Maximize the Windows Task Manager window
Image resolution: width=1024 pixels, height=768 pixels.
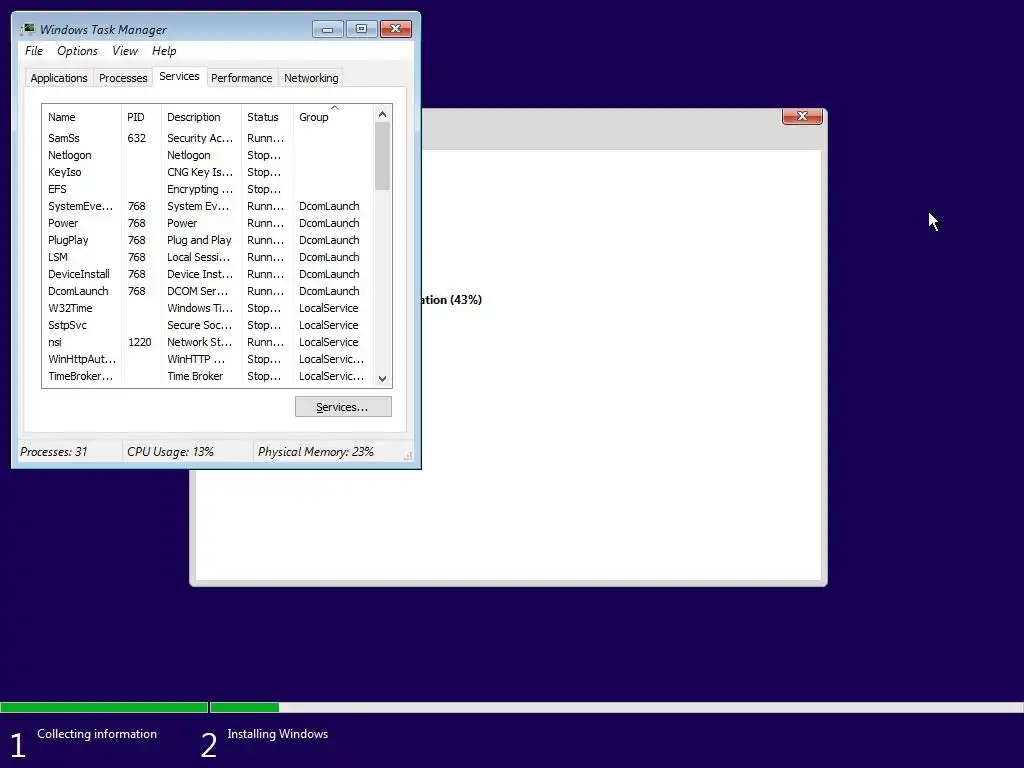361,29
